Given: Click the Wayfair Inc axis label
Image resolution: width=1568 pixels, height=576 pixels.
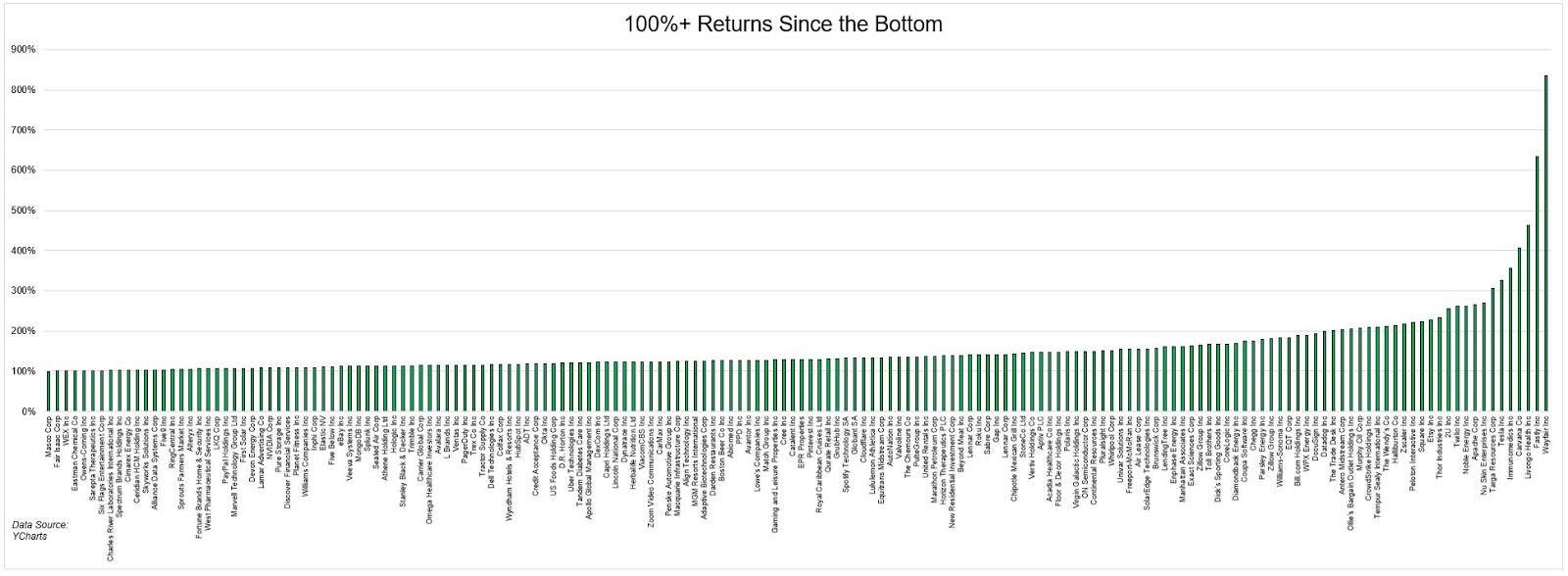Looking at the screenshot, I should point(1546,435).
